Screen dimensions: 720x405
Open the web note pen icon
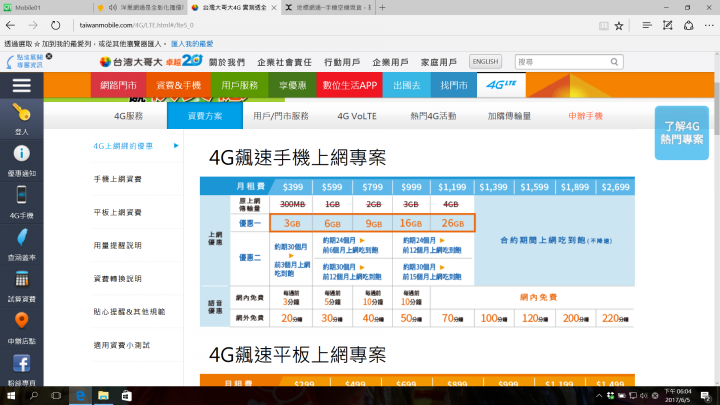tap(668, 25)
